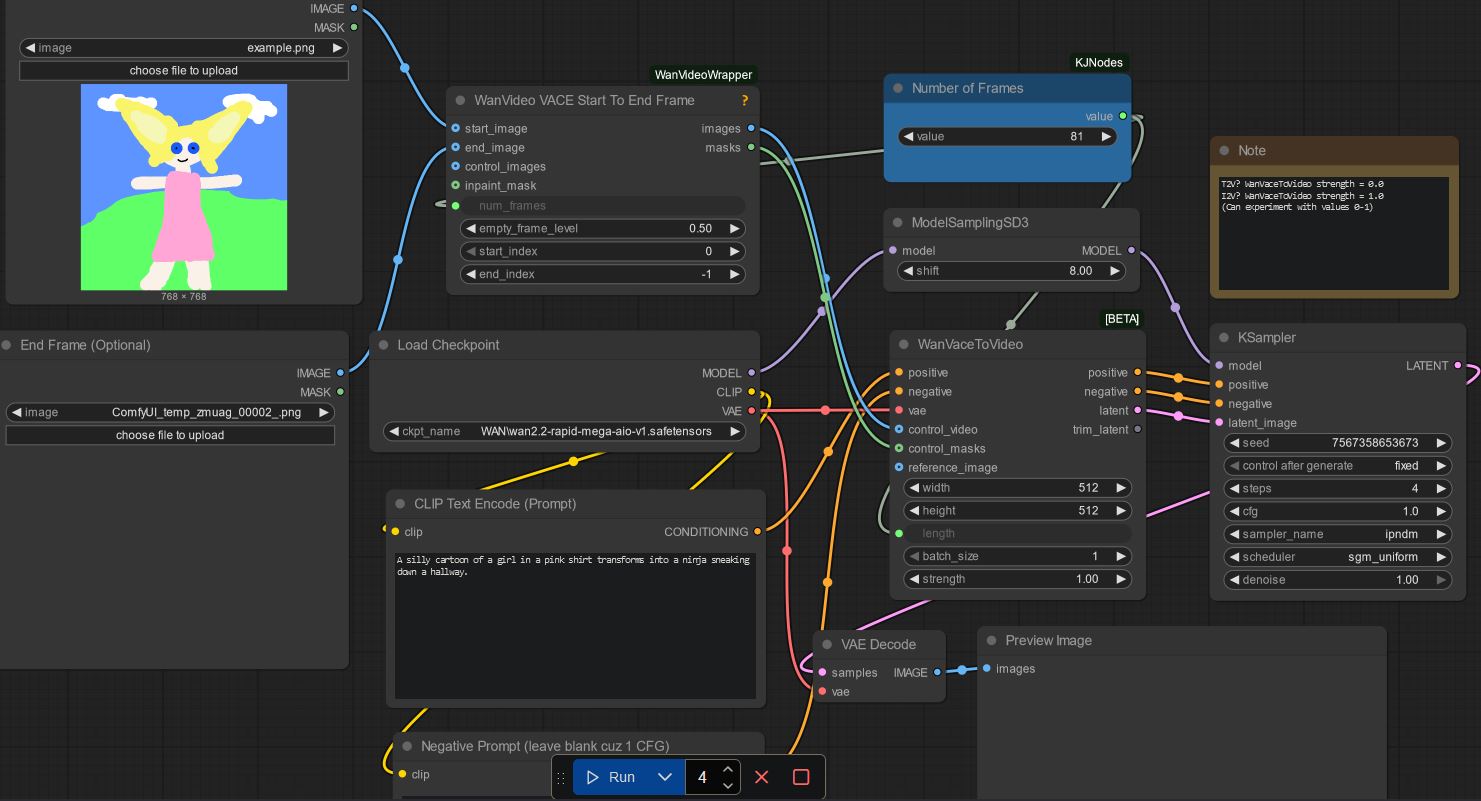Open ckpt_name checkpoint dropdown
The height and width of the screenshot is (801, 1481).
click(564, 431)
